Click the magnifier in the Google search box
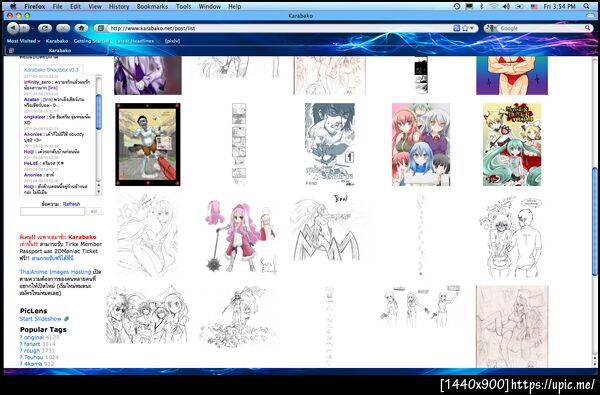This screenshot has height=395, width=600. click(588, 28)
